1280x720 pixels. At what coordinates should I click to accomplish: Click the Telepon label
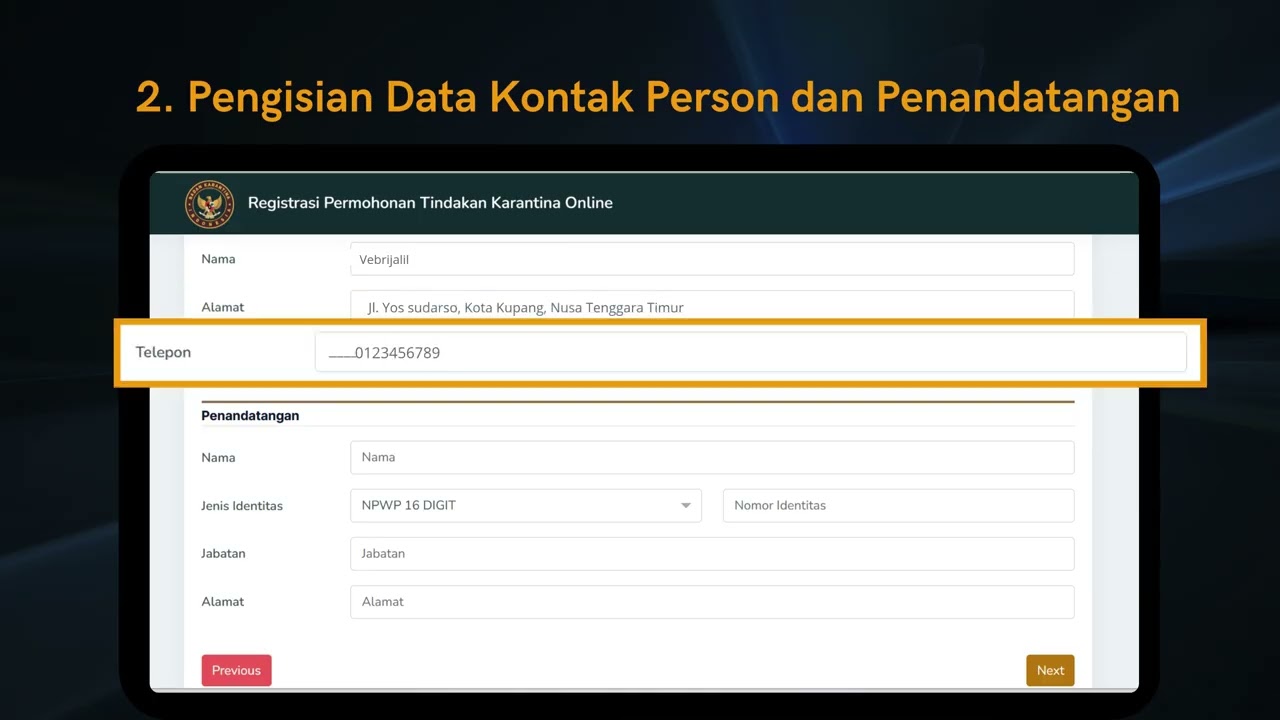click(163, 352)
